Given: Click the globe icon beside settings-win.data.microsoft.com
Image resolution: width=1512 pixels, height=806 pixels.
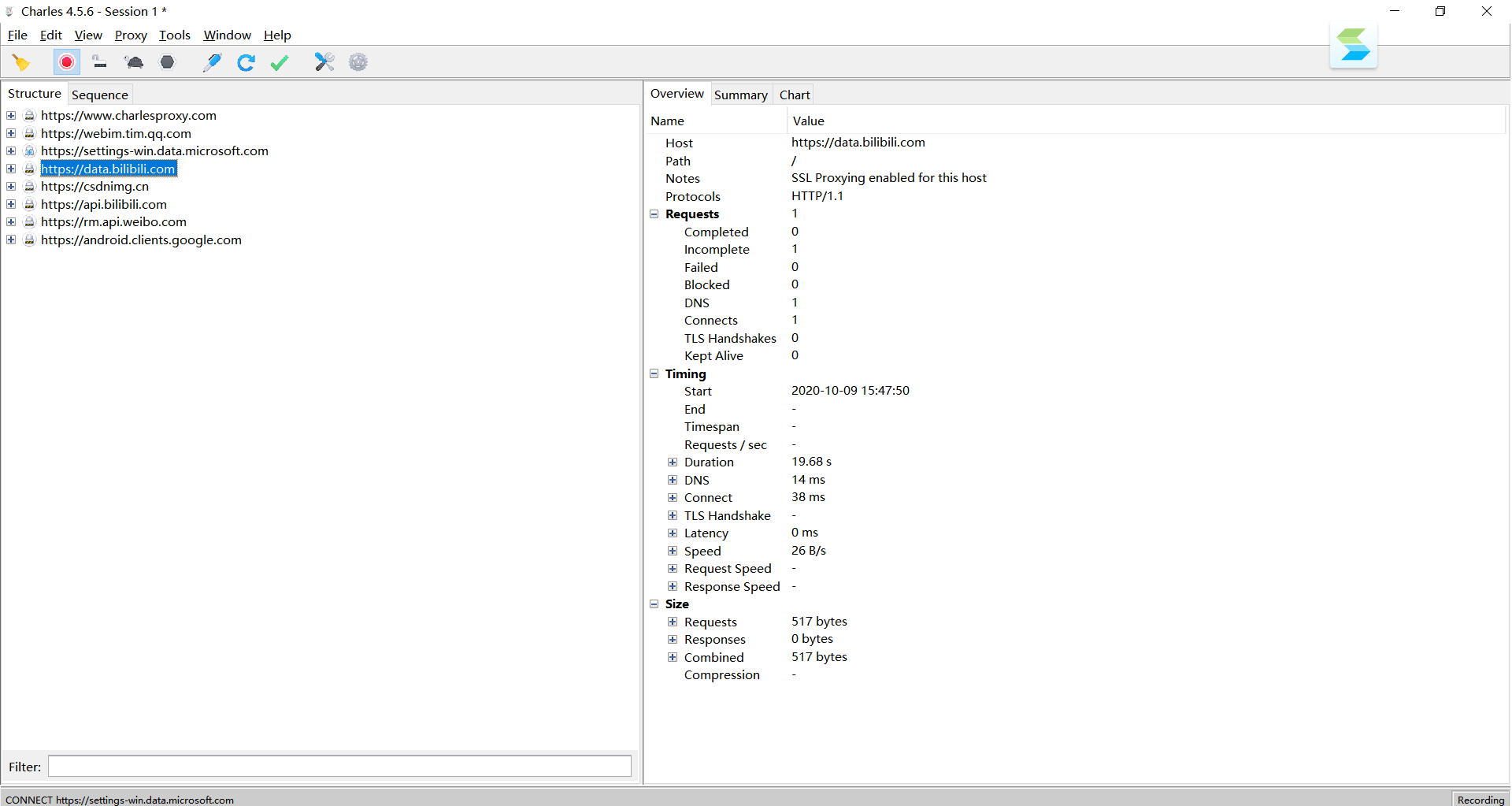Looking at the screenshot, I should click(x=29, y=150).
